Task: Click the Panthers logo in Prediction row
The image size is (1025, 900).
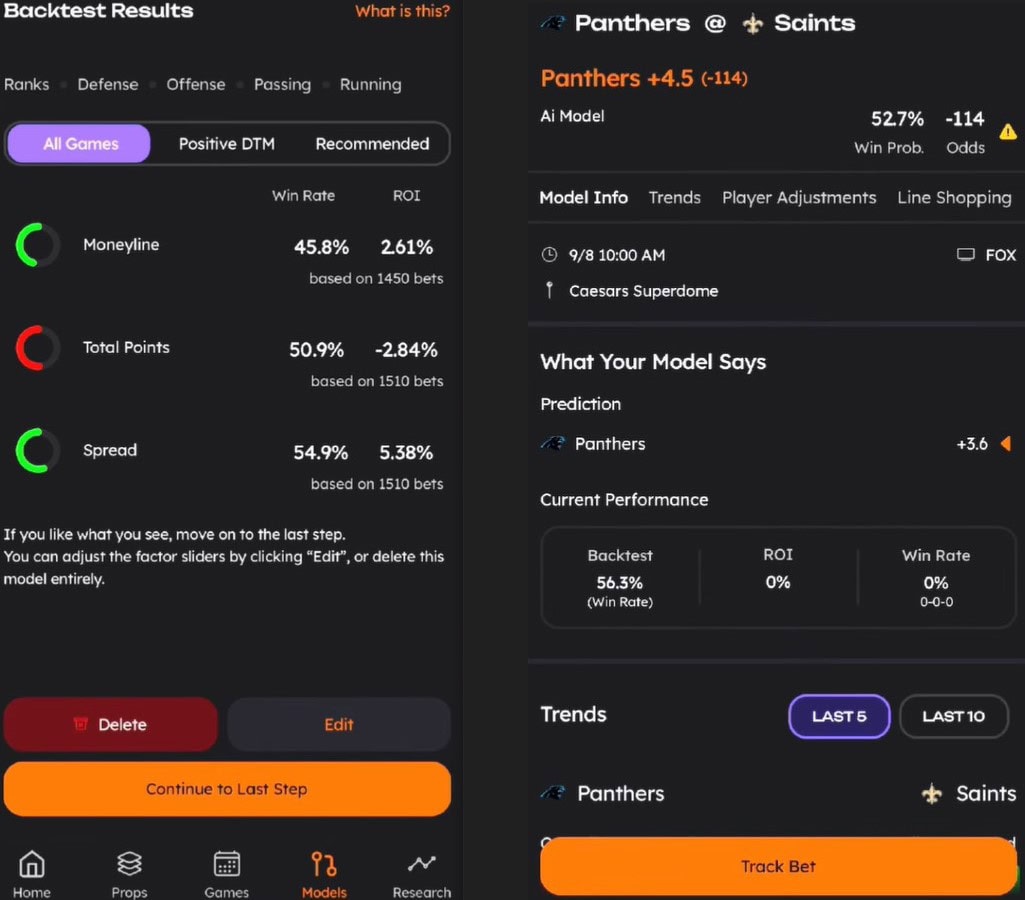Action: pos(553,444)
